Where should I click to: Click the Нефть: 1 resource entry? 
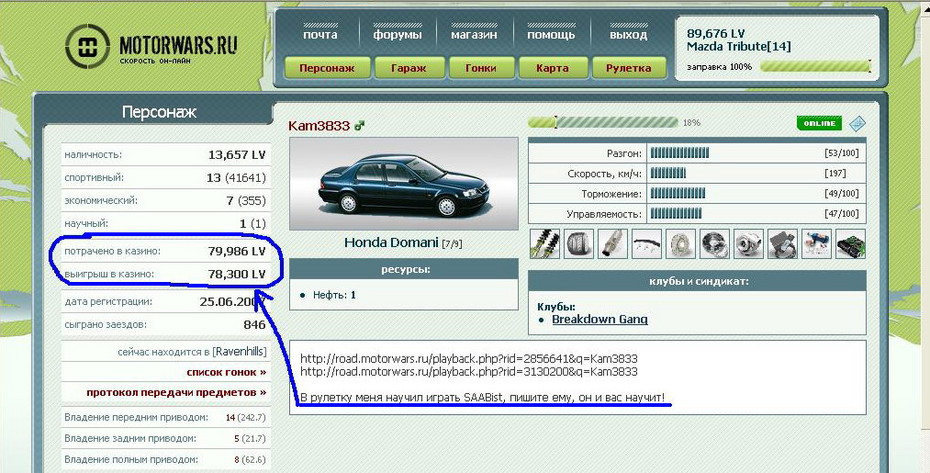click(x=335, y=294)
